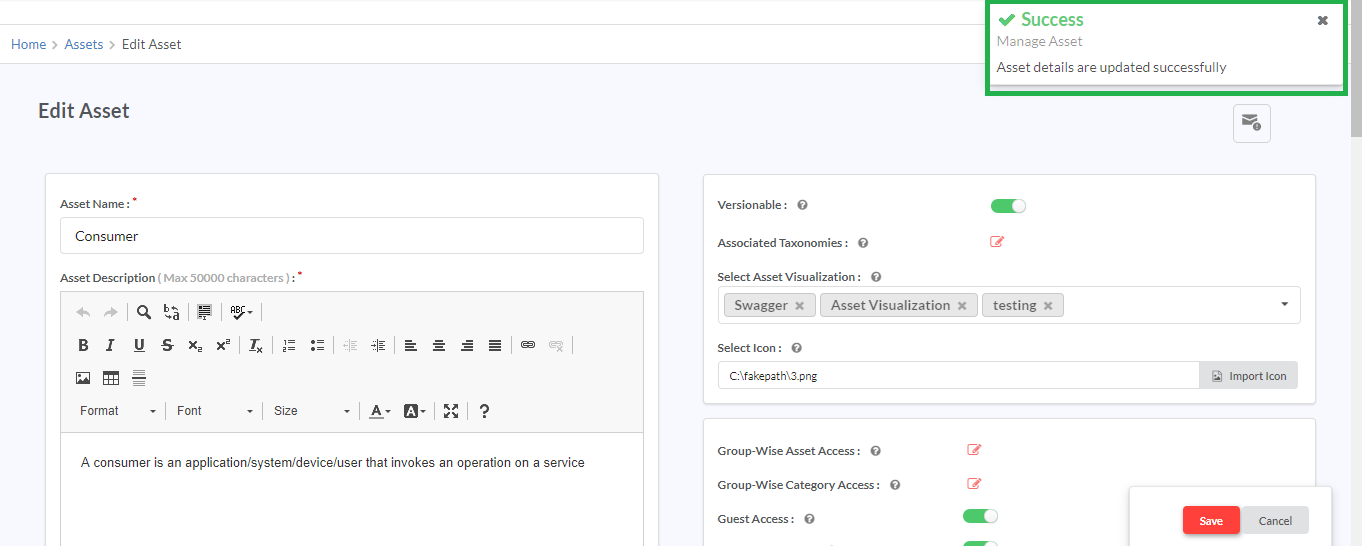
Task: Open the text color picker
Action: (x=380, y=411)
